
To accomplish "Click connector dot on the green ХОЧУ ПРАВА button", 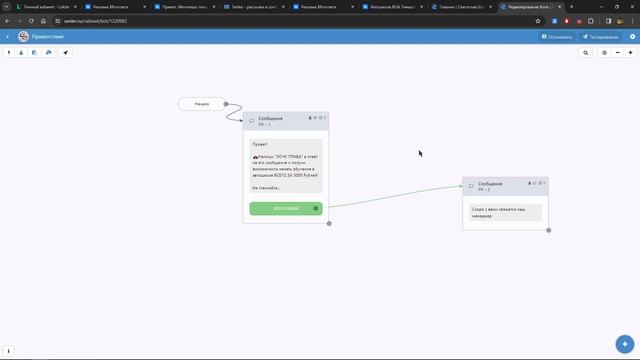I will pos(316,209).
